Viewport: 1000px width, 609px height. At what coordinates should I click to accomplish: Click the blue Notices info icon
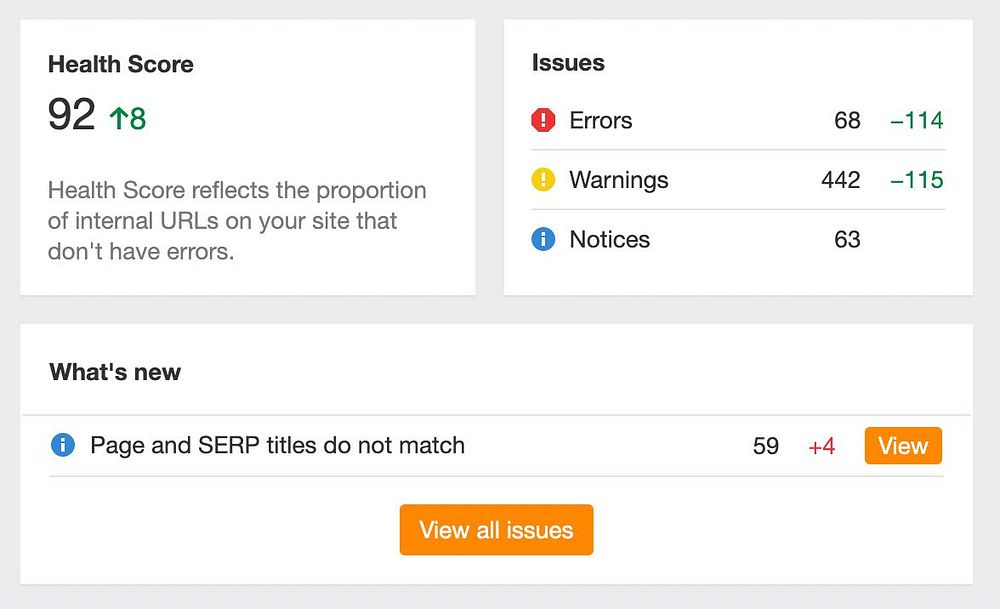tap(543, 240)
